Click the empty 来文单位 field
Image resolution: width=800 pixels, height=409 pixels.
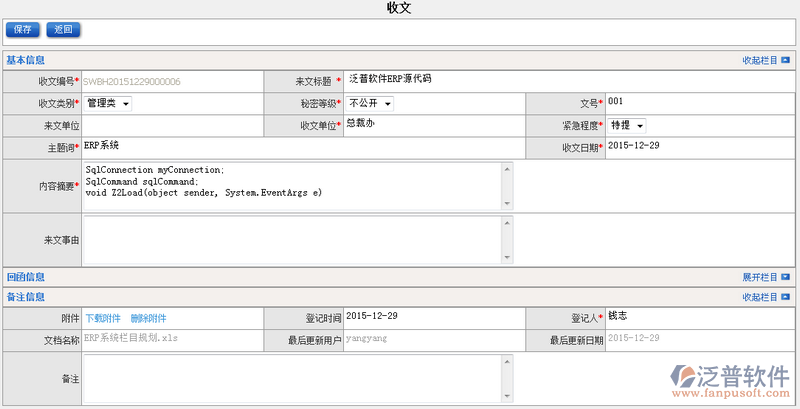pyautogui.click(x=172, y=125)
